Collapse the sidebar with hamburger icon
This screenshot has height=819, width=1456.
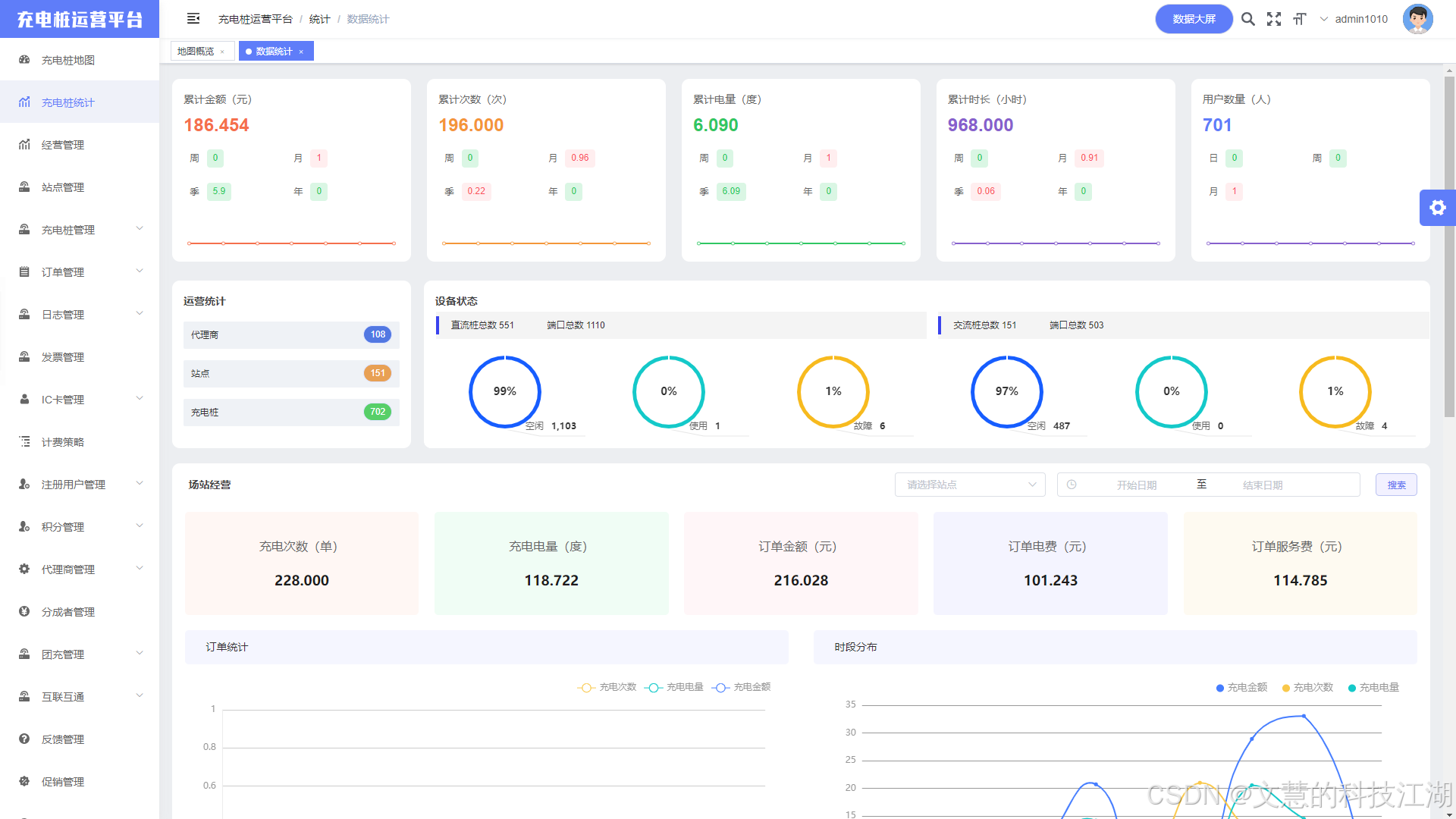point(193,18)
